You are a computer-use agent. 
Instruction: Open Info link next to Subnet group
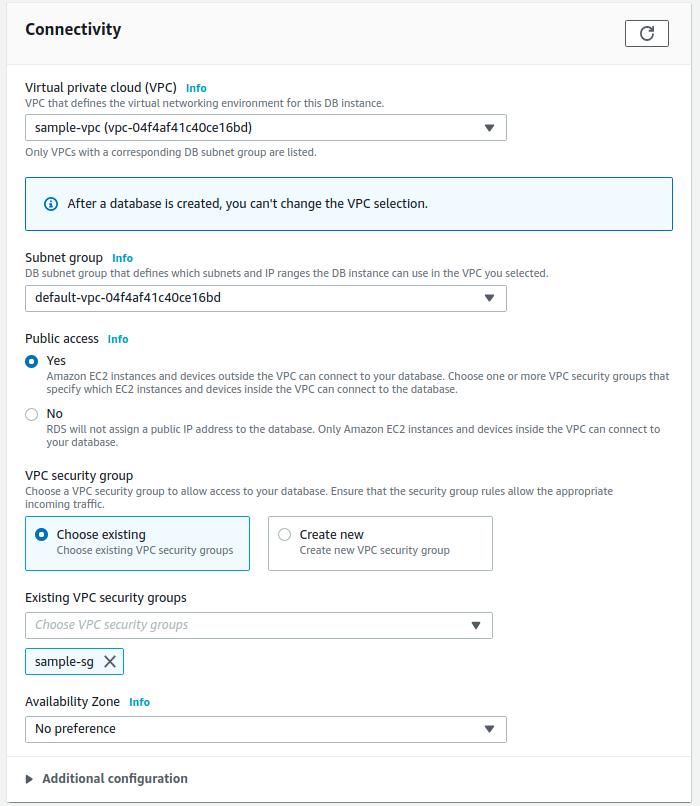click(122, 258)
